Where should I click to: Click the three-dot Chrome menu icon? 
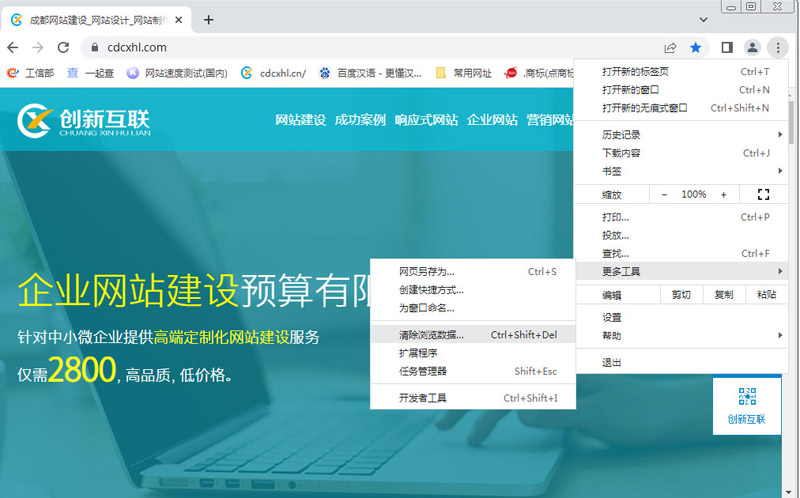point(777,47)
